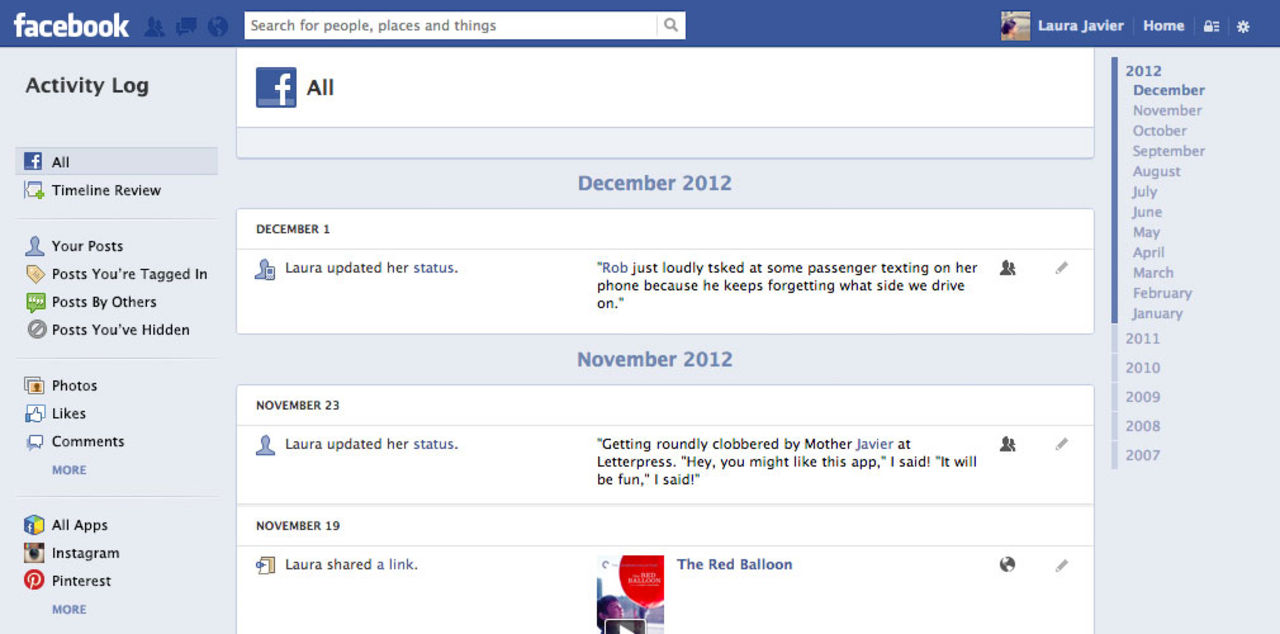The image size is (1280, 634).
Task: Open notifications globe icon in top bar
Action: [x=218, y=26]
